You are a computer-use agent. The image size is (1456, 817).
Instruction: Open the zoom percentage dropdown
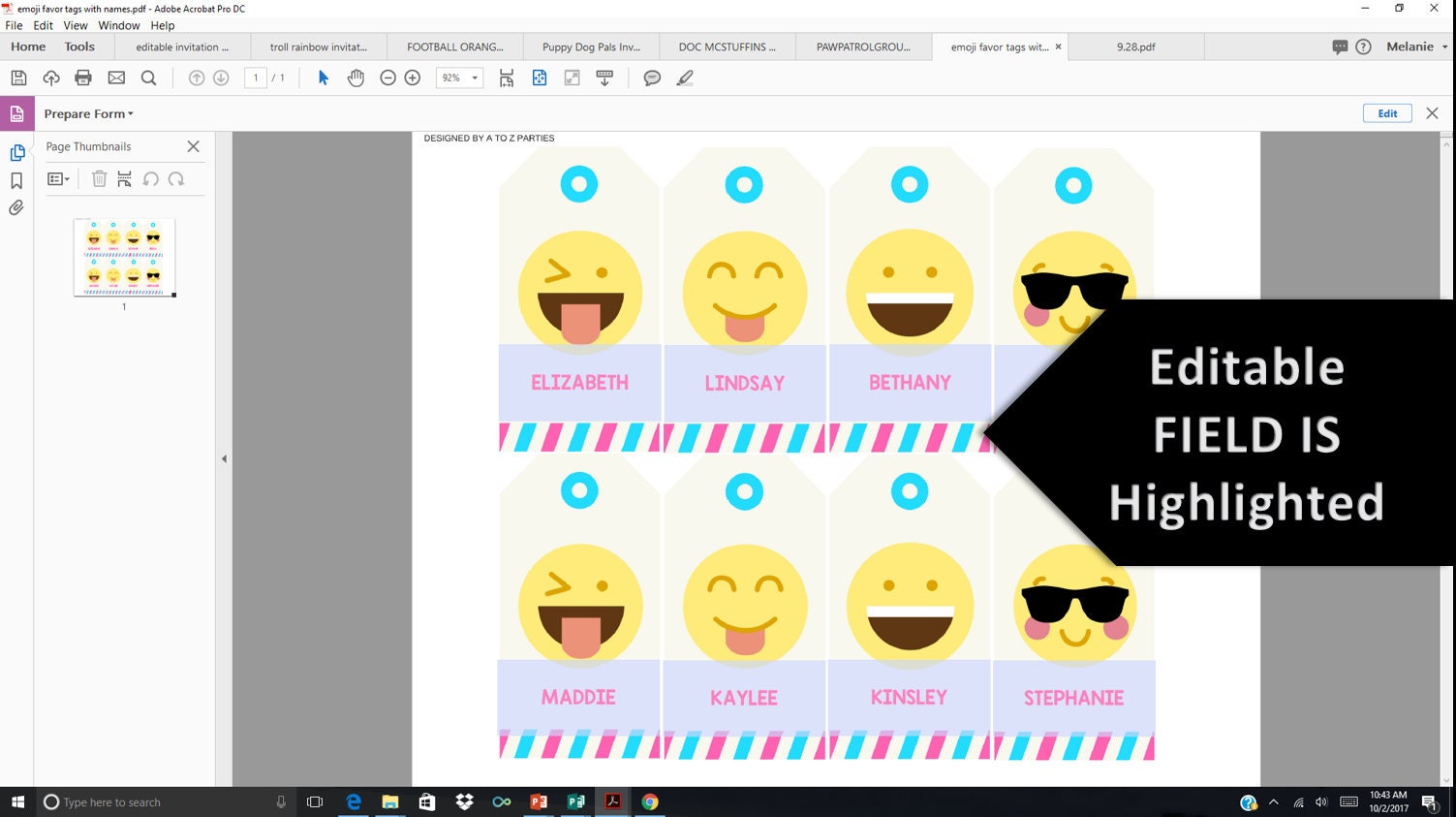(x=474, y=78)
